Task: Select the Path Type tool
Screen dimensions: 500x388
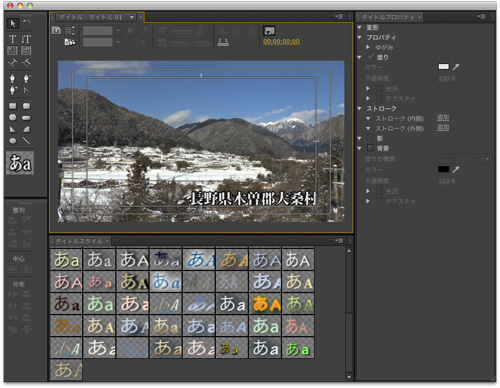Action: click(x=13, y=62)
